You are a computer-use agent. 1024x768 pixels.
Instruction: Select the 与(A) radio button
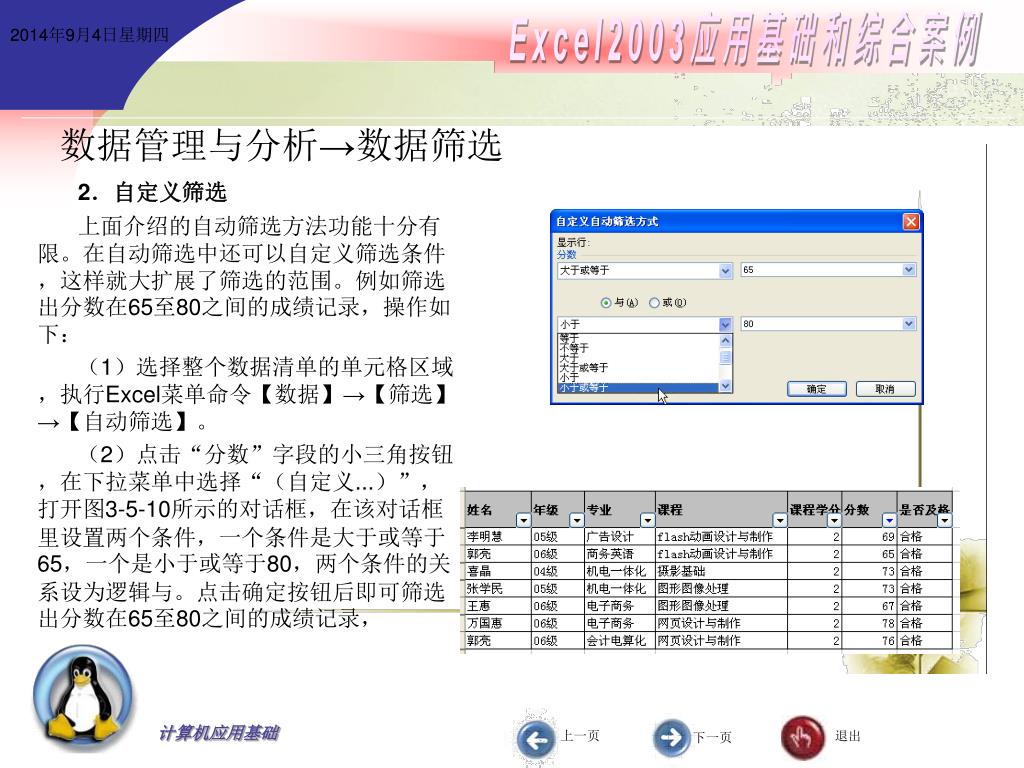pos(605,302)
